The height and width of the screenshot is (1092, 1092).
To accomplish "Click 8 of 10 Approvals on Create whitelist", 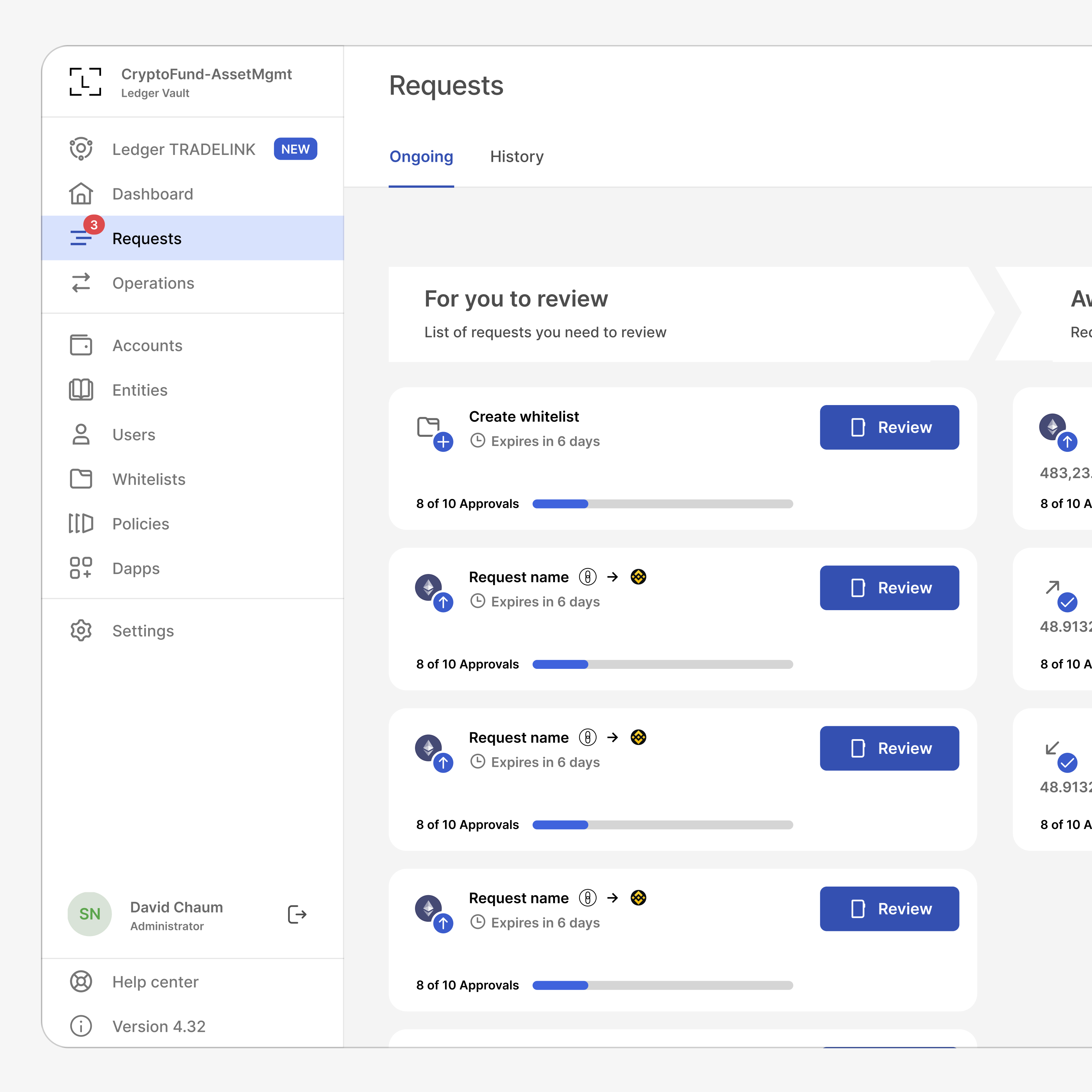I will 468,504.
